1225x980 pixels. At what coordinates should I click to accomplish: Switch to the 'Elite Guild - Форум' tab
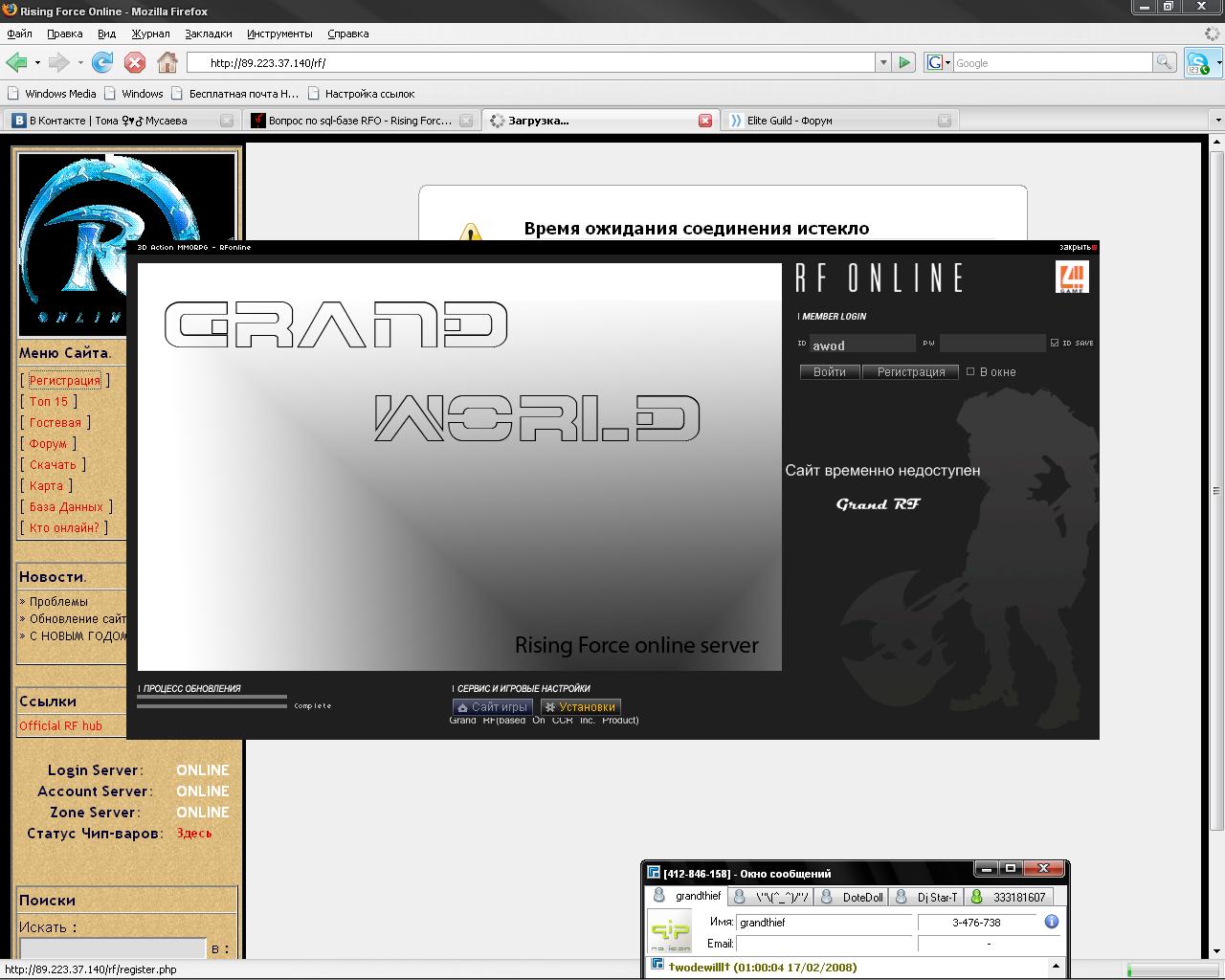pyautogui.click(x=838, y=121)
